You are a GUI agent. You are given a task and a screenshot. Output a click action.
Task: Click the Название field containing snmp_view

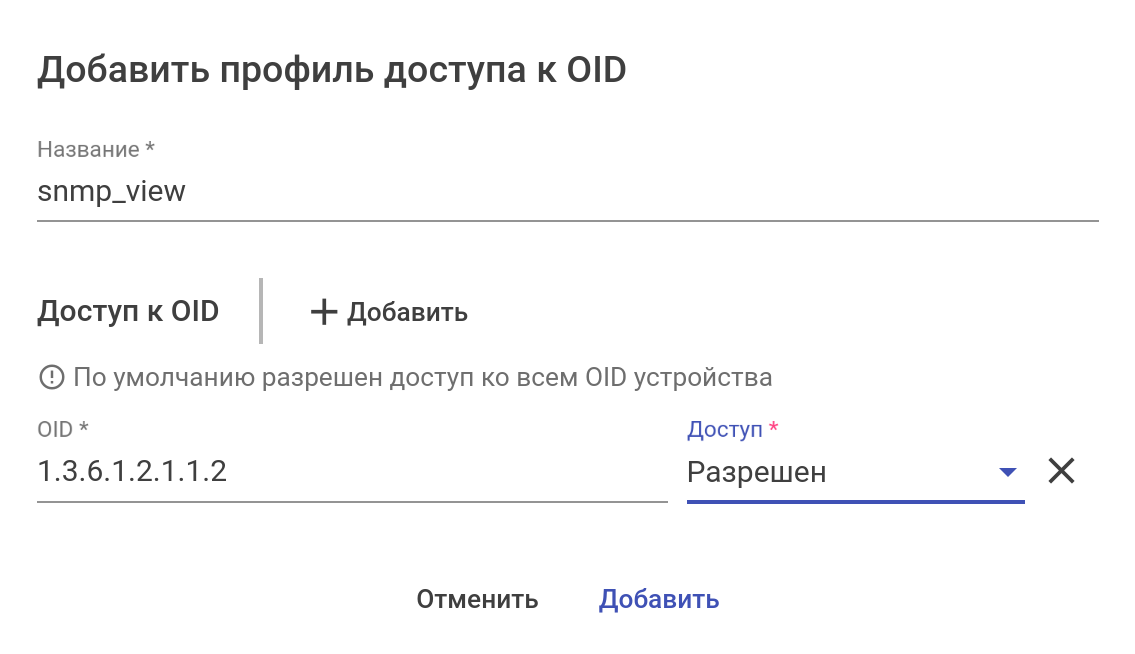567,192
